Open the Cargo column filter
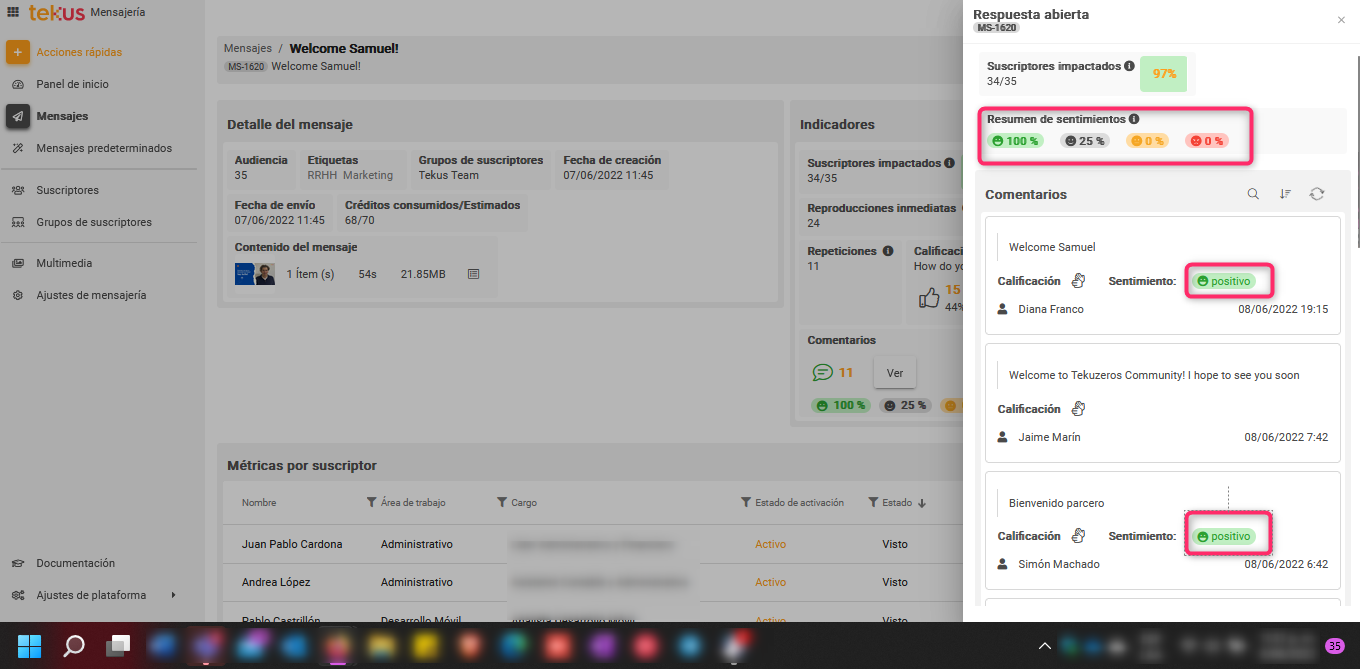1360x669 pixels. (502, 503)
